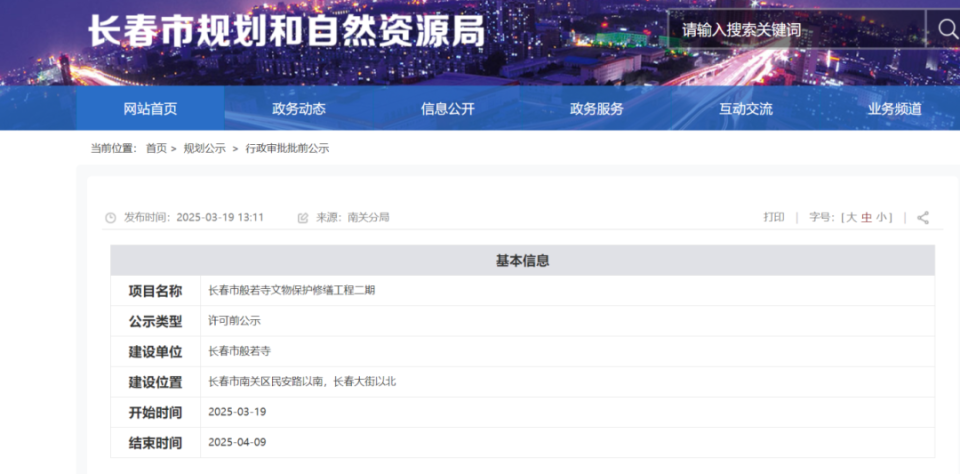The width and height of the screenshot is (960, 474).
Task: Click the end date 2025-04-09
Action: (x=237, y=442)
